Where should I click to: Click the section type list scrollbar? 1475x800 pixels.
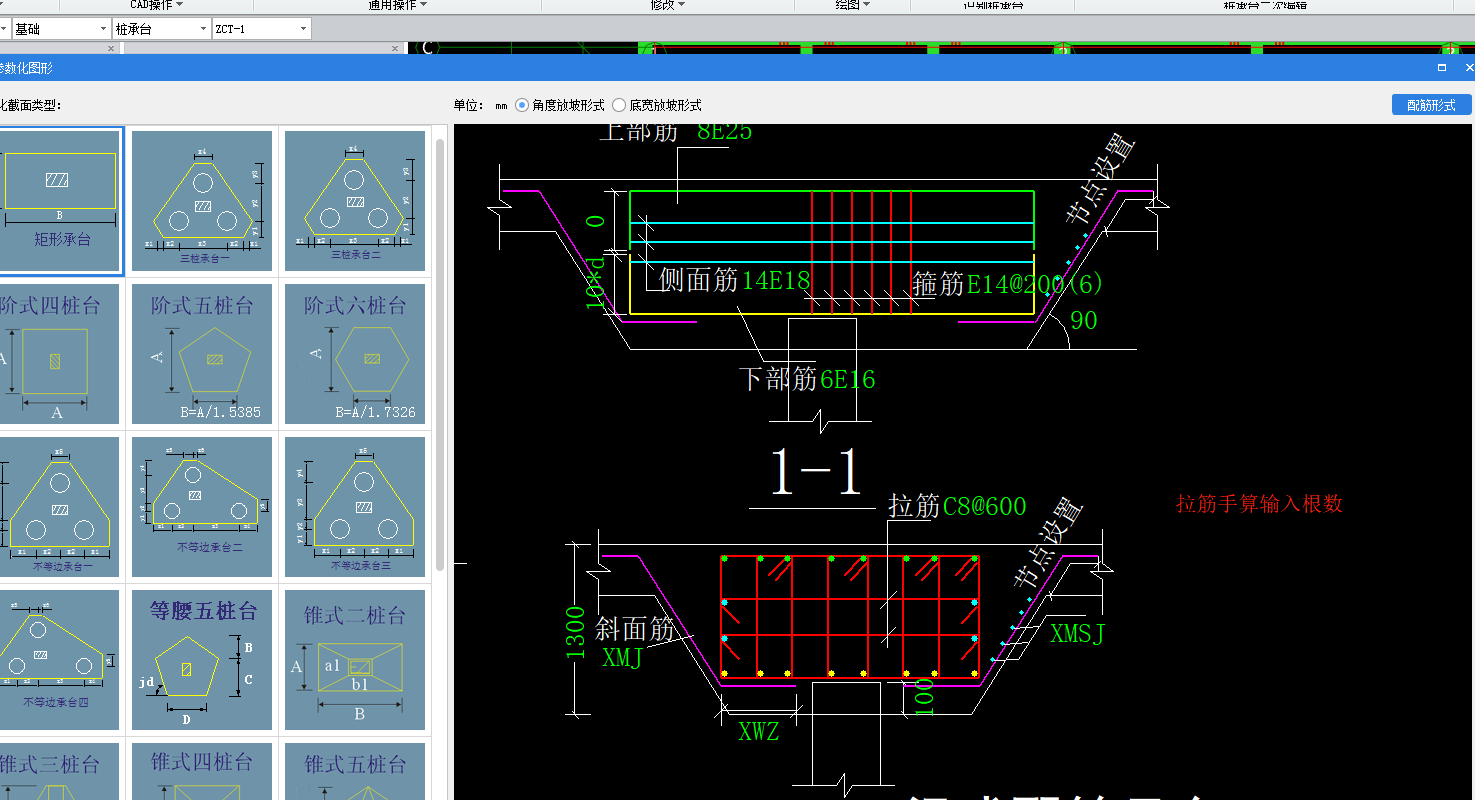(440, 355)
